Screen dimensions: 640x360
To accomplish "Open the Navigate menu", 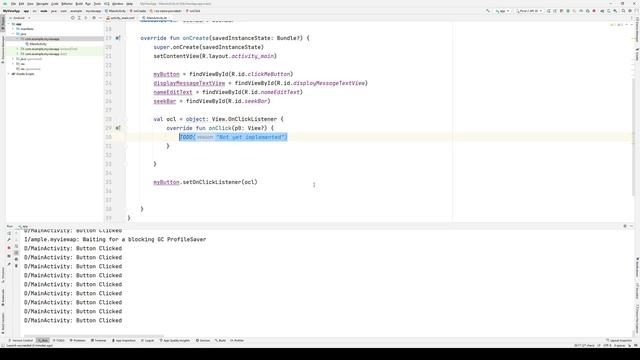I will [x=42, y=4].
